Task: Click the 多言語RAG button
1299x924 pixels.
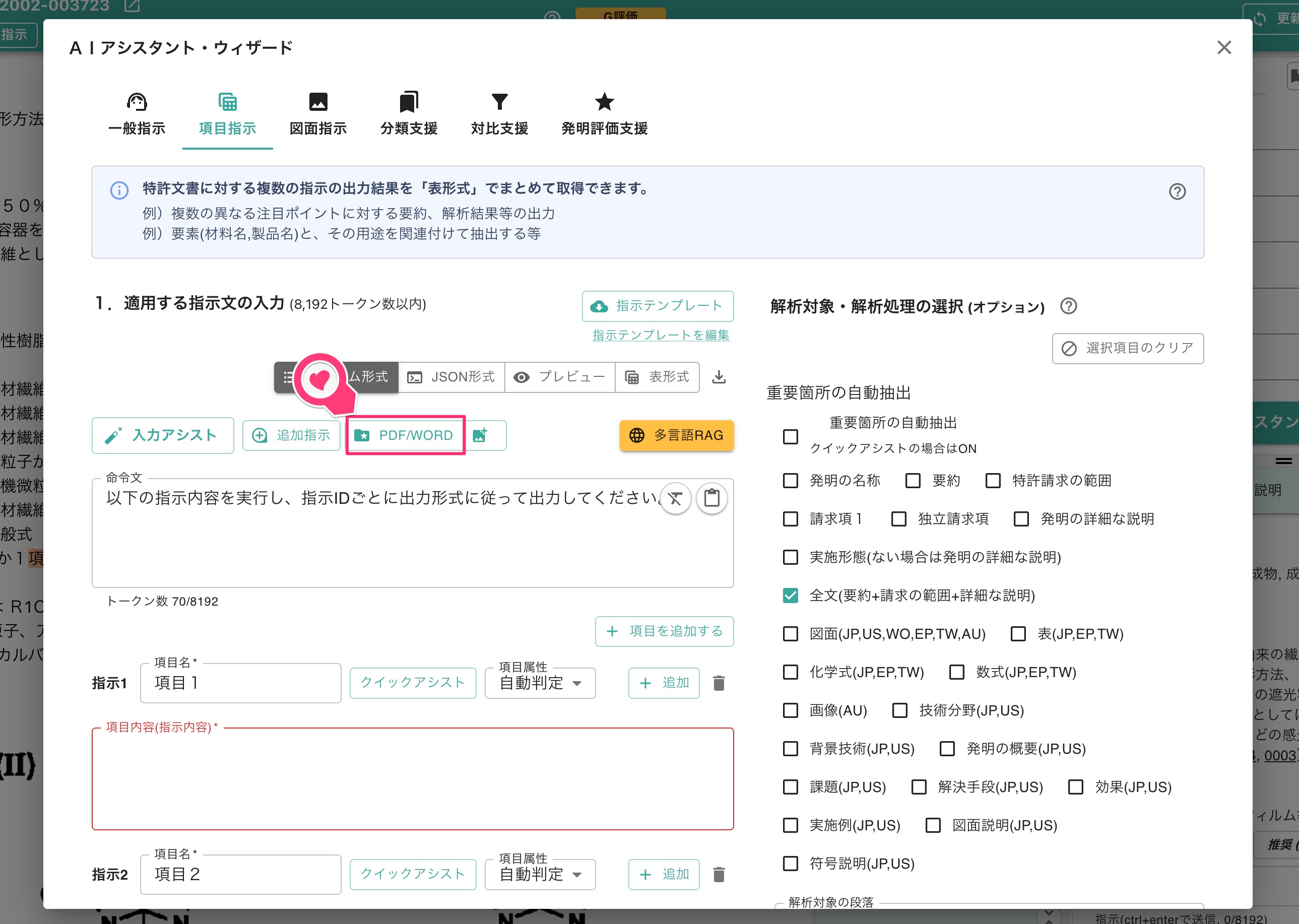Action: (677, 435)
